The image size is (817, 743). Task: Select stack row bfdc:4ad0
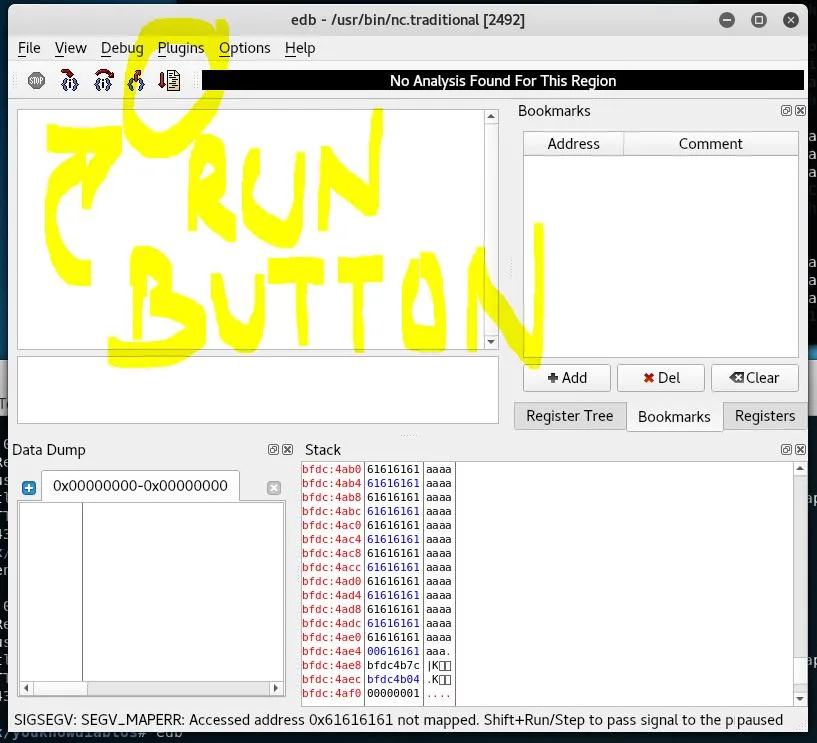point(377,581)
